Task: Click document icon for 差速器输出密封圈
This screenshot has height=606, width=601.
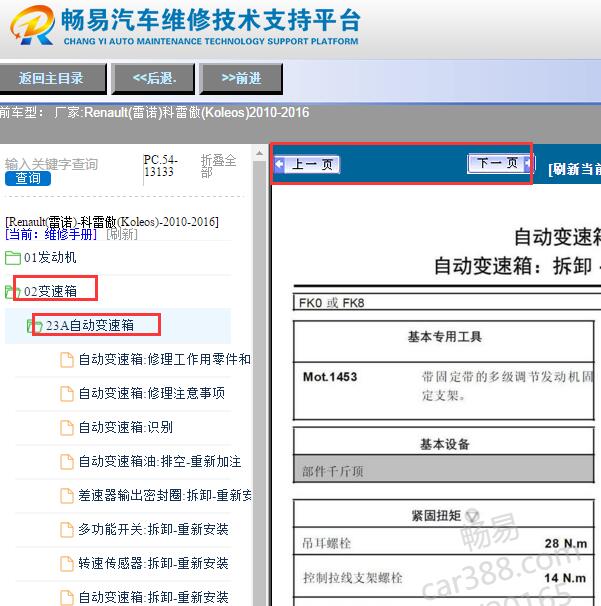Action: (x=67, y=495)
